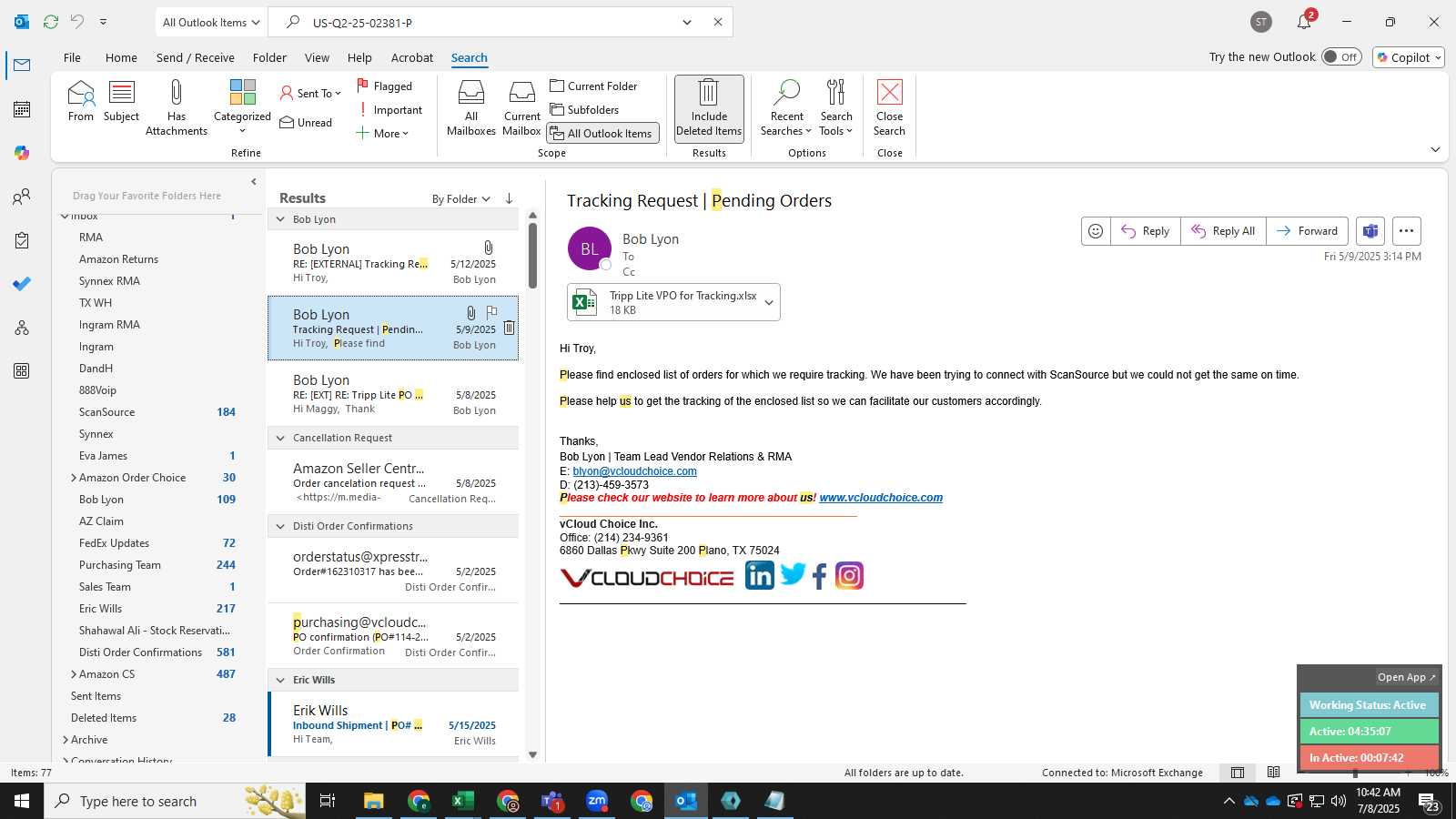This screenshot has height=819, width=1456.
Task: Open the To Do checkmark icon
Action: click(22, 284)
